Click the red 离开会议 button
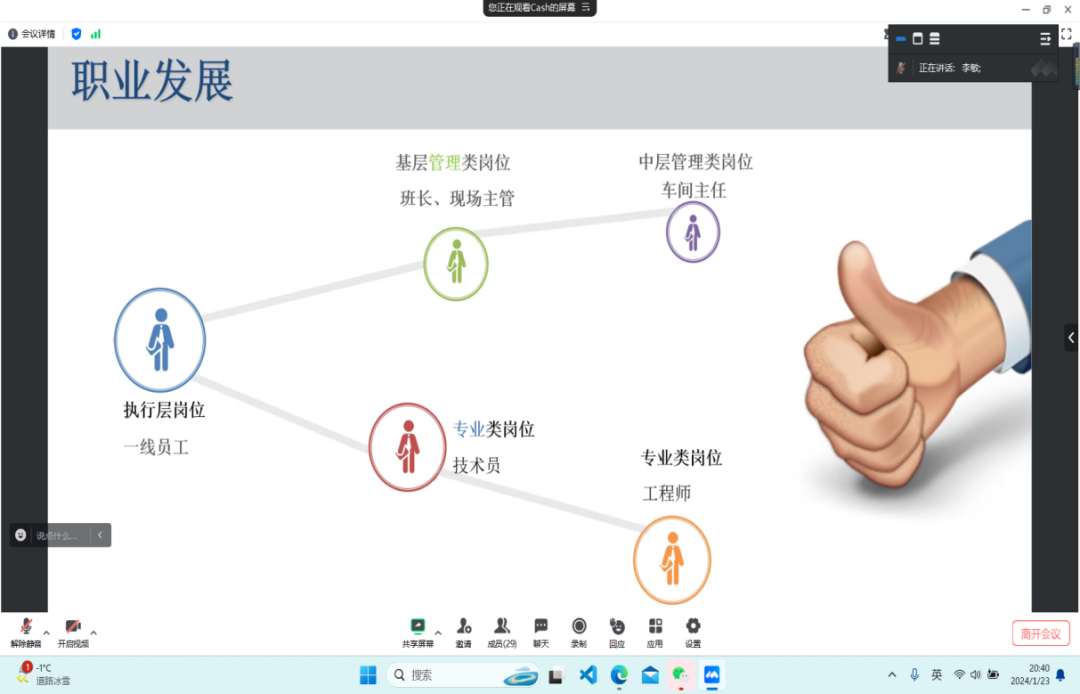 [x=1041, y=633]
